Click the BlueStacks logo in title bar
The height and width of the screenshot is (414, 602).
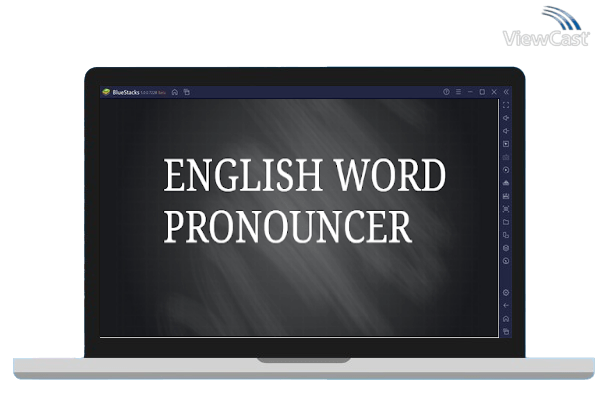(x=106, y=92)
